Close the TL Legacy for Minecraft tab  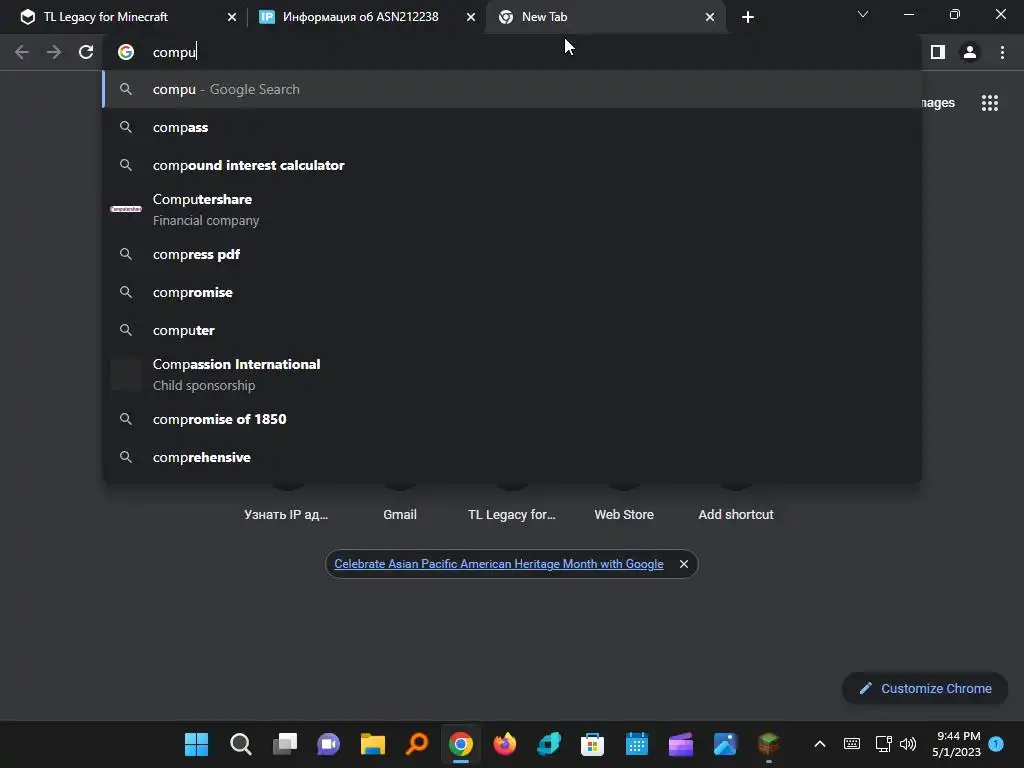tap(232, 17)
